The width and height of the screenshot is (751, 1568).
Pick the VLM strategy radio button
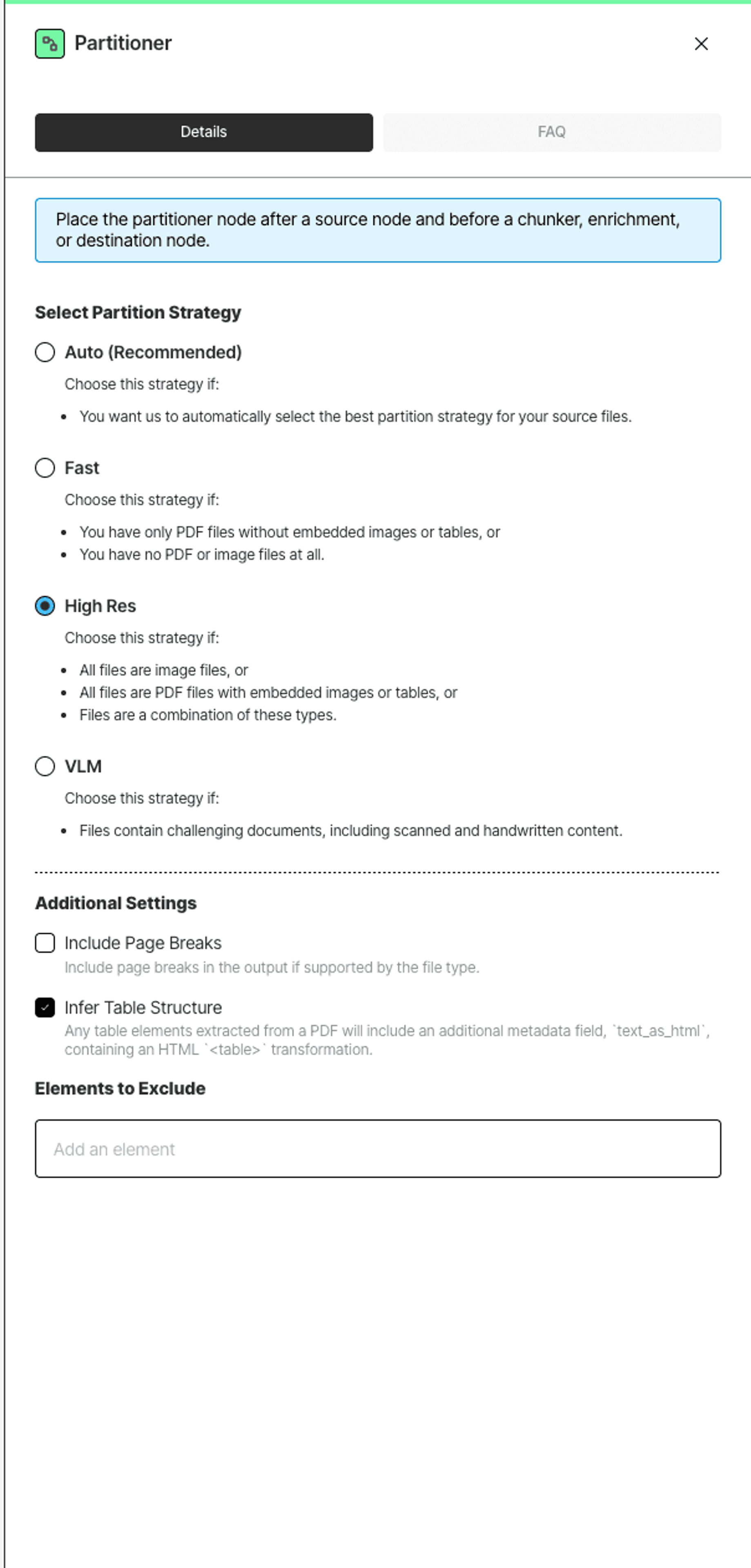click(x=45, y=766)
